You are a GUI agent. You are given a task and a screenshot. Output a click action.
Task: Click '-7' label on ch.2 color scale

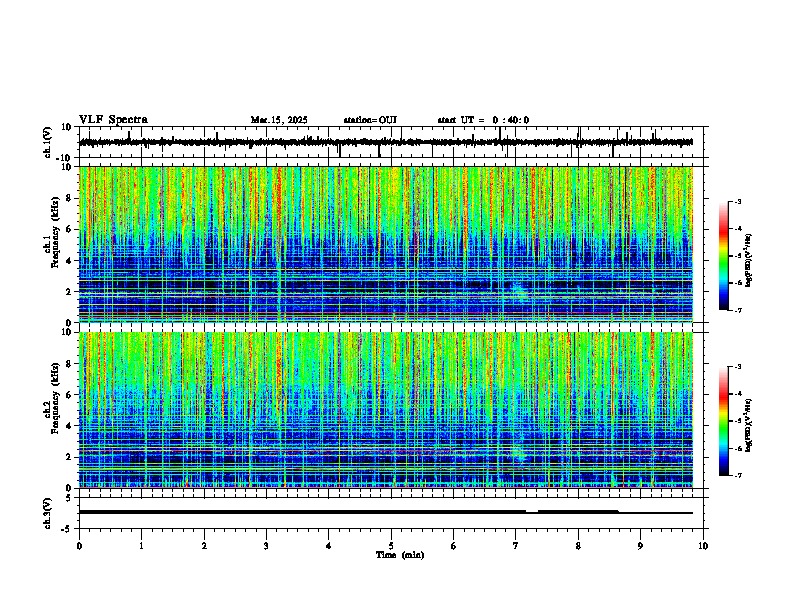[x=737, y=475]
